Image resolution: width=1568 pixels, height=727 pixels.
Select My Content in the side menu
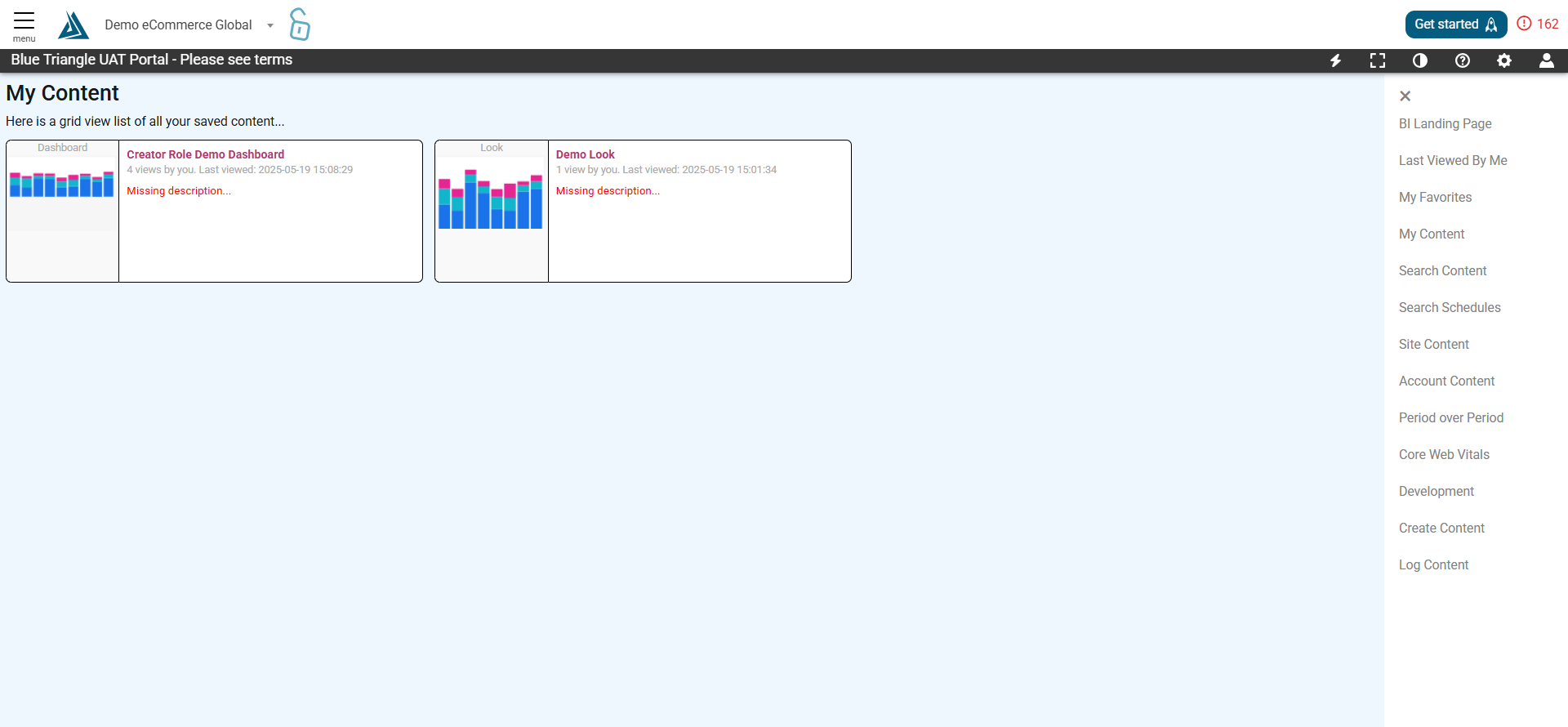tap(1432, 234)
